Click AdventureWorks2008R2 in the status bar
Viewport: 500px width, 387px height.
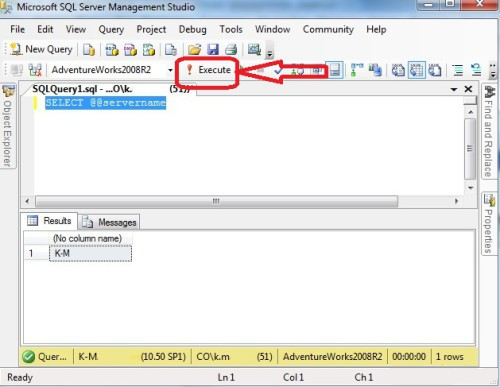pos(333,357)
